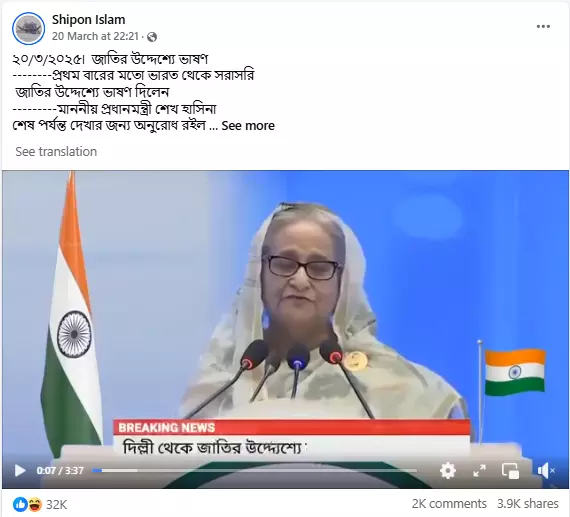The image size is (570, 517).
Task: Unmute the video volume speaker
Action: point(546,470)
